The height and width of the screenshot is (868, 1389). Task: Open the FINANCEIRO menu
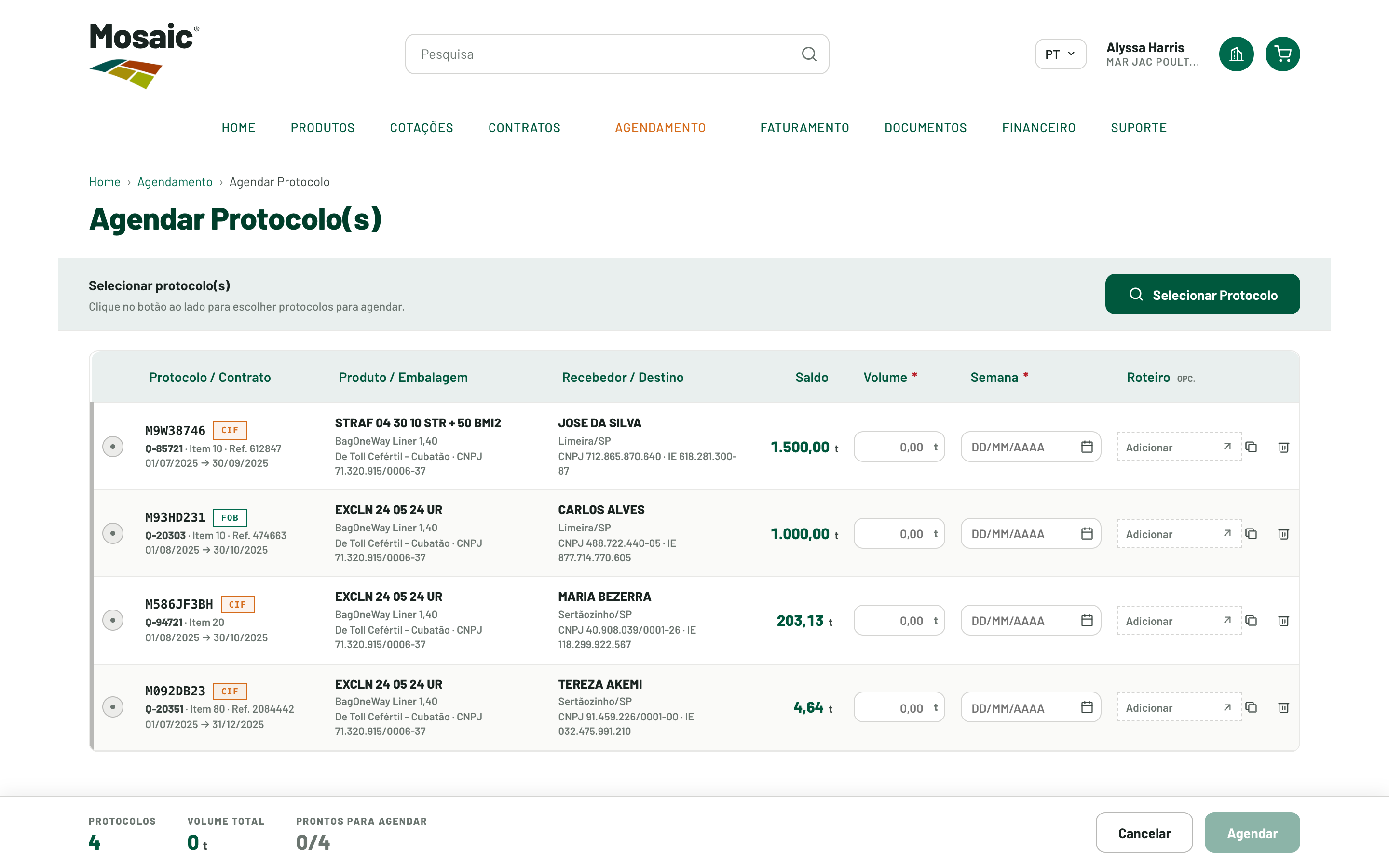coord(1038,127)
